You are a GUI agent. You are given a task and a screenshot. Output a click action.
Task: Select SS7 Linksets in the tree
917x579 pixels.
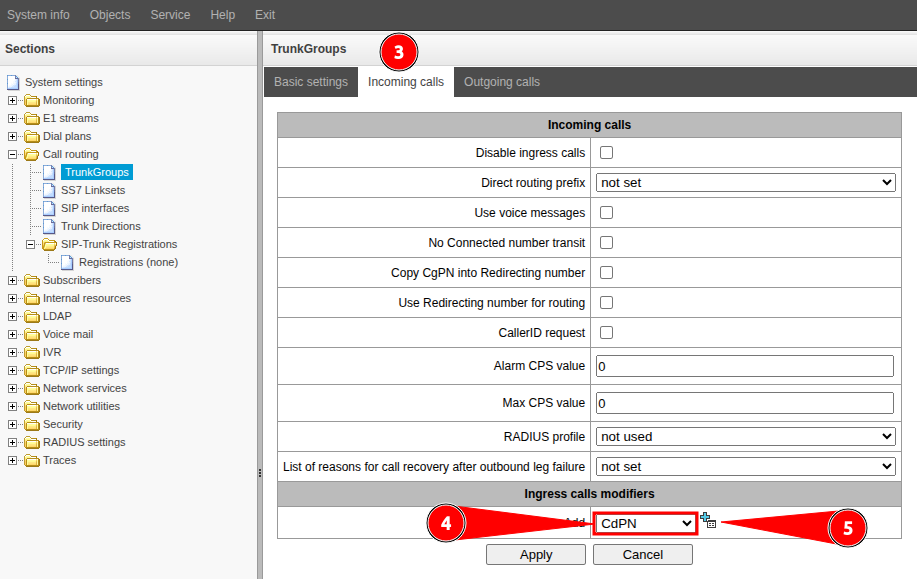click(x=93, y=191)
